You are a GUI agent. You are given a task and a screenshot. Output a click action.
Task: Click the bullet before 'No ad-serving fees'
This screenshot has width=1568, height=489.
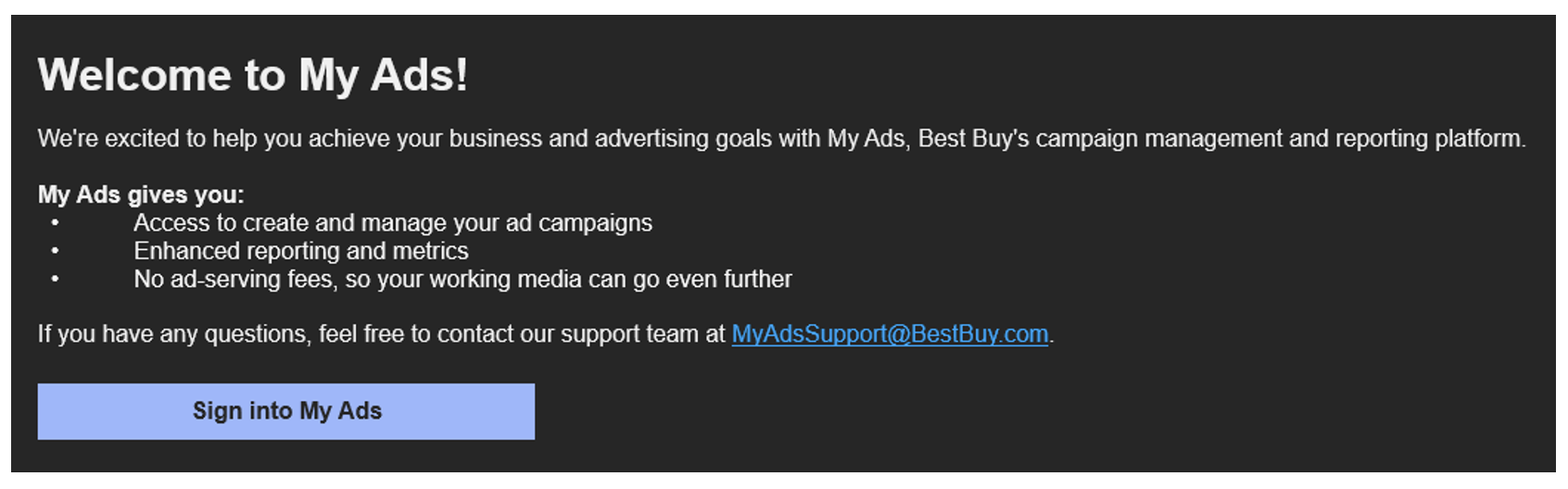55,279
